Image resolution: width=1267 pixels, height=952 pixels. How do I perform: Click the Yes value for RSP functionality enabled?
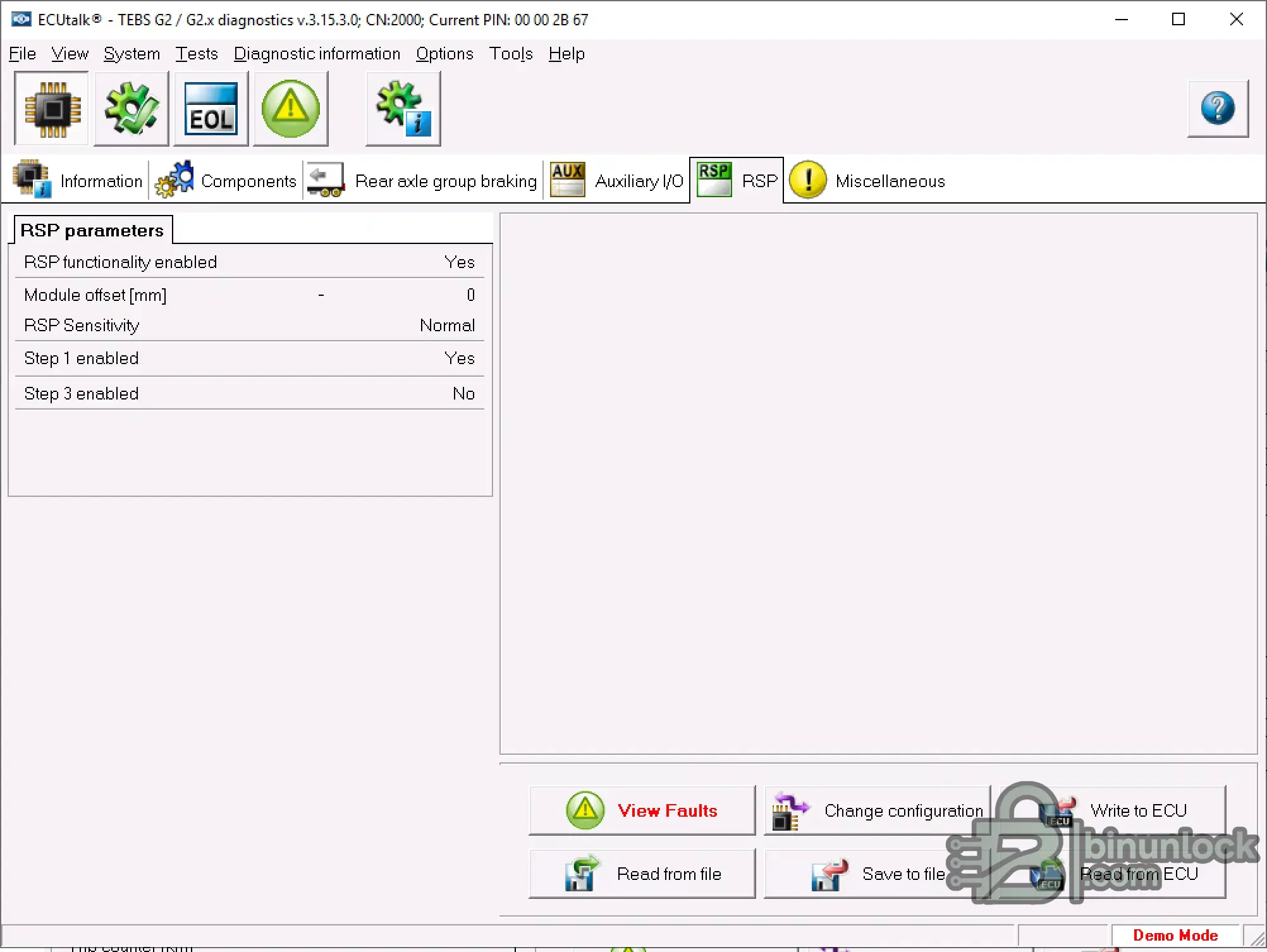460,262
